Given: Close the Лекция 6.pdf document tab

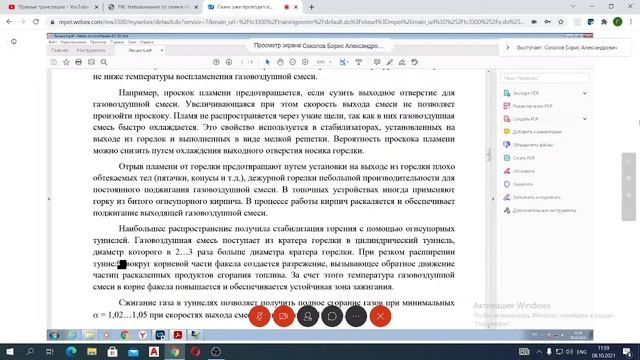Looking at the screenshot, I should (162, 50).
